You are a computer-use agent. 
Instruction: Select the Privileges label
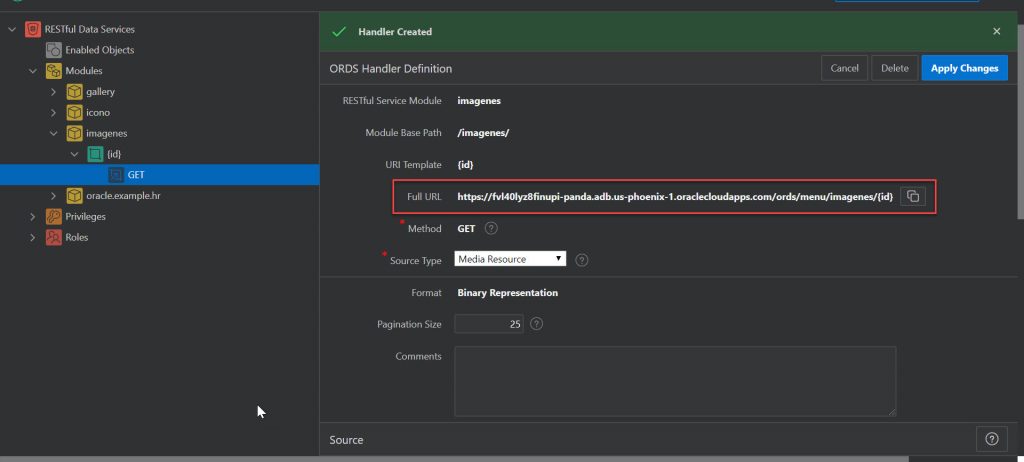[x=86, y=216]
